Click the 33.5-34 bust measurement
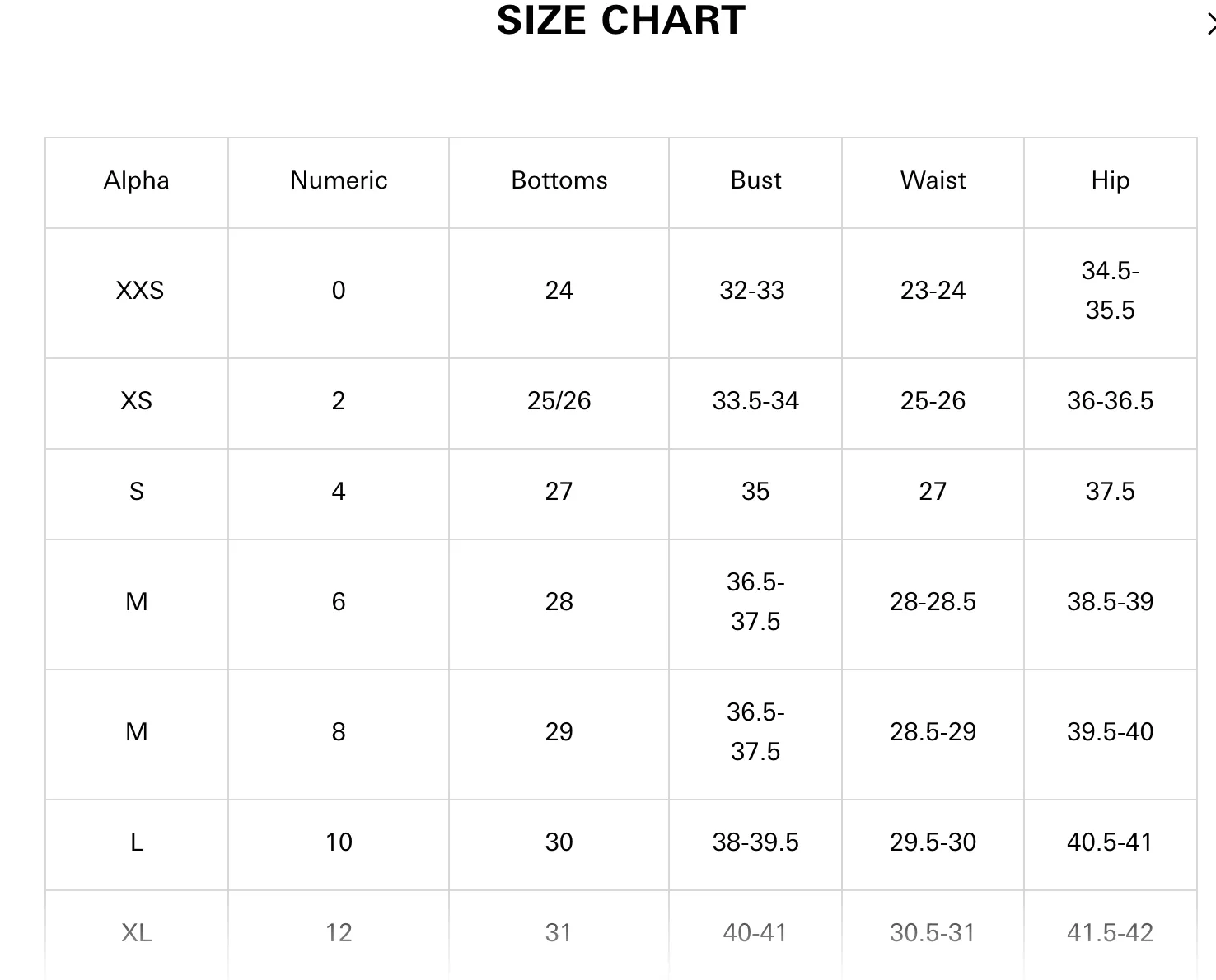The width and height of the screenshot is (1216, 980). [755, 401]
